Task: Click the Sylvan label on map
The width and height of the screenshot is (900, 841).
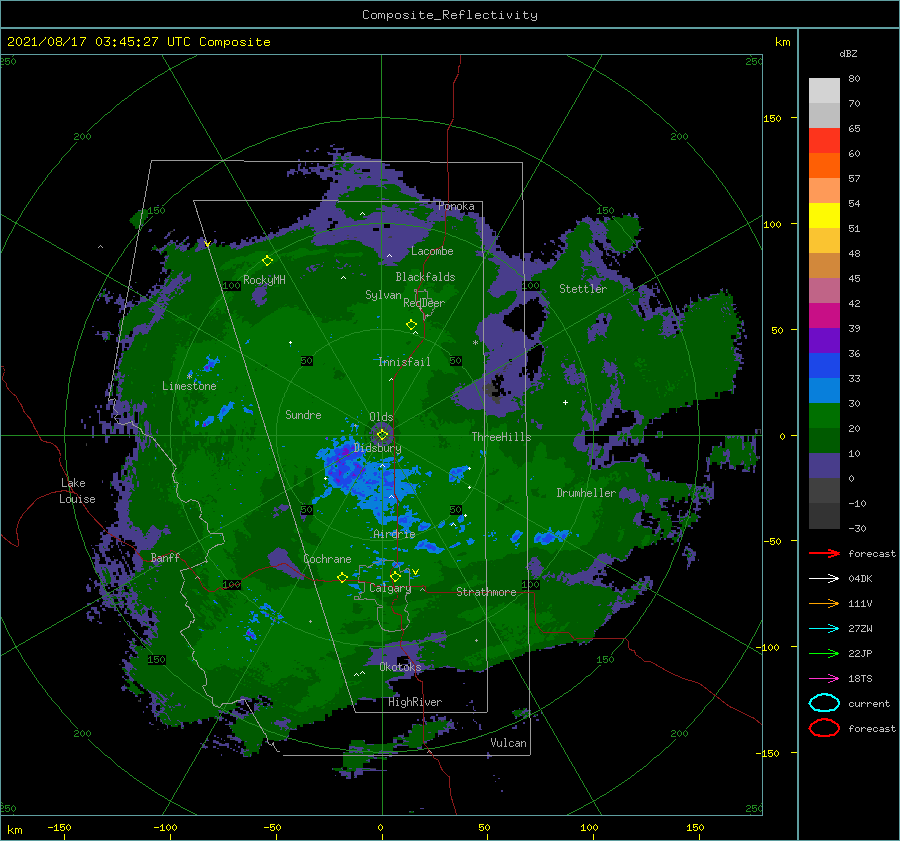Action: click(383, 295)
